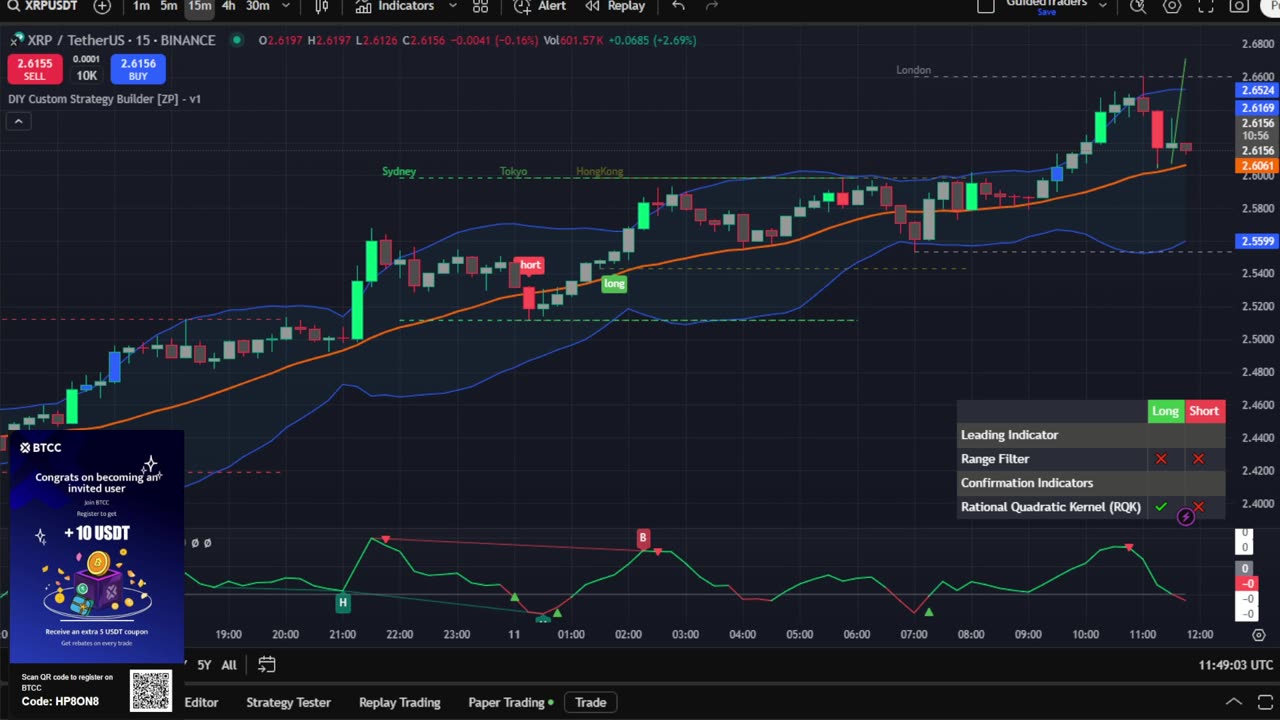This screenshot has height=720, width=1280.
Task: Click the Tokyo session label
Action: pos(513,171)
